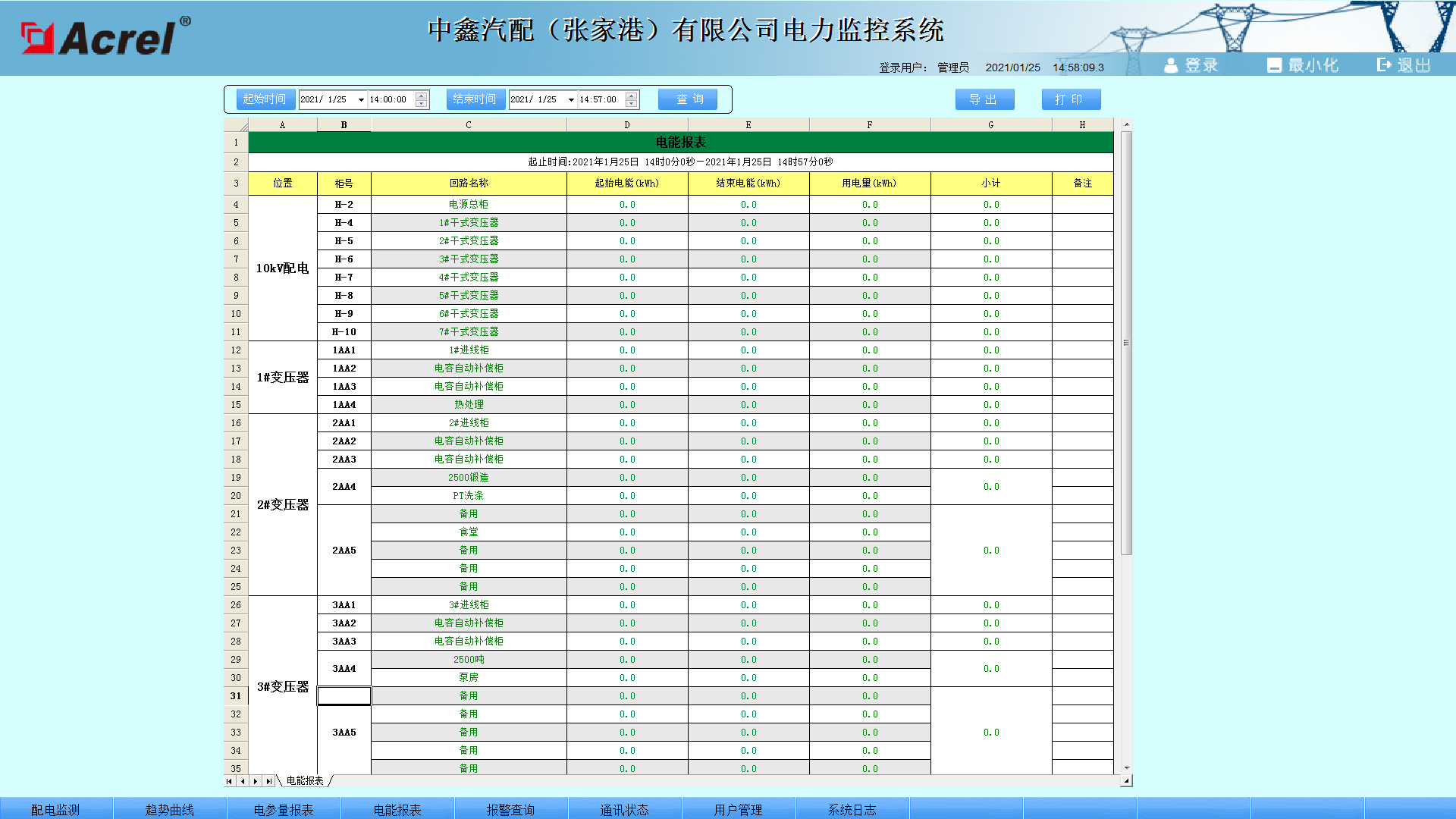Click the 登录 login button text
The width and height of the screenshot is (1456, 819).
click(x=1202, y=65)
